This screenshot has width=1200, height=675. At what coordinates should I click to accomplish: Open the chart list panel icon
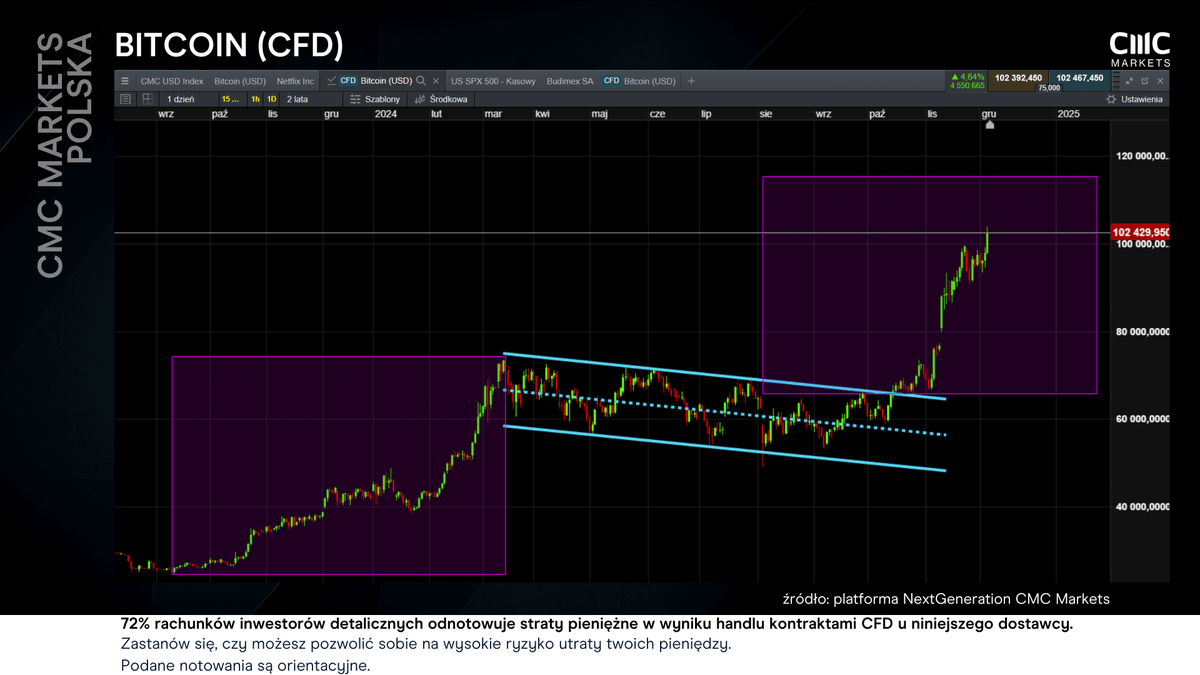point(125,99)
